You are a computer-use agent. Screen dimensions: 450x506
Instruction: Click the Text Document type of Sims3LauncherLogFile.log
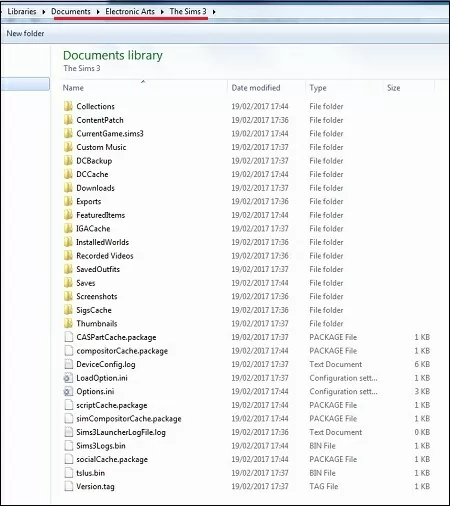(335, 432)
